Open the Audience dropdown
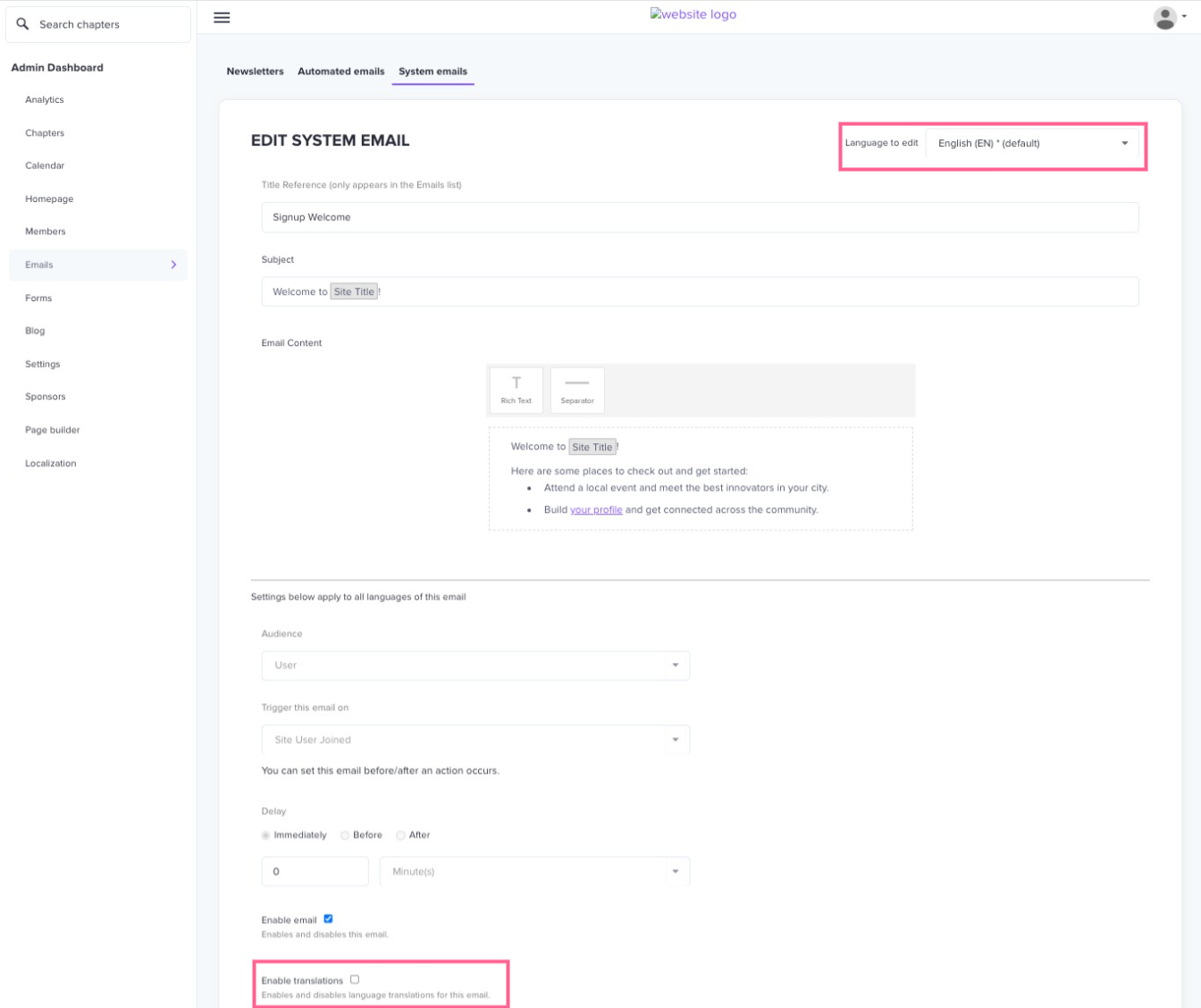This screenshot has width=1201, height=1008. 475,666
